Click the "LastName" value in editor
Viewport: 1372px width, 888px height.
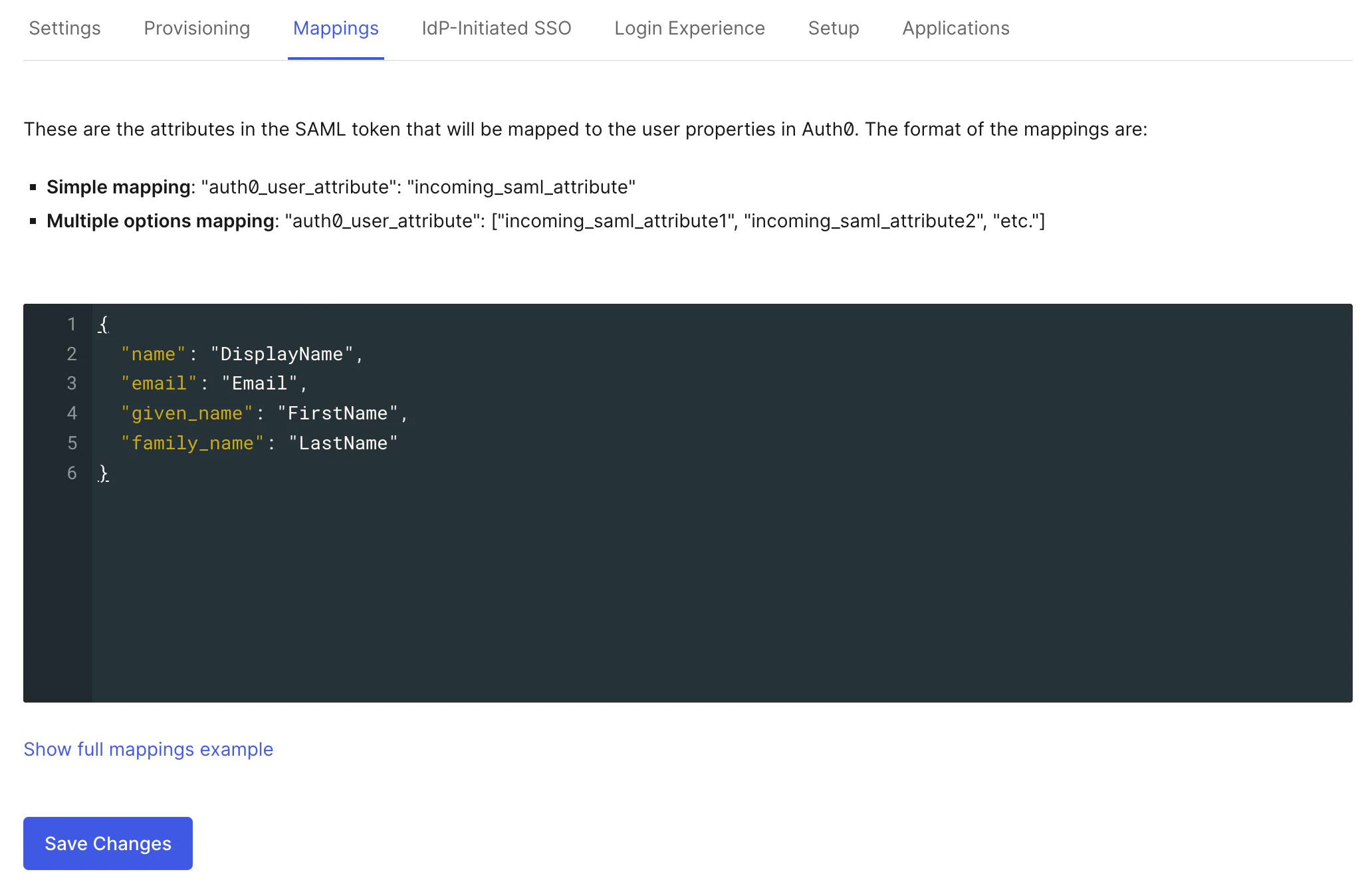[x=343, y=443]
